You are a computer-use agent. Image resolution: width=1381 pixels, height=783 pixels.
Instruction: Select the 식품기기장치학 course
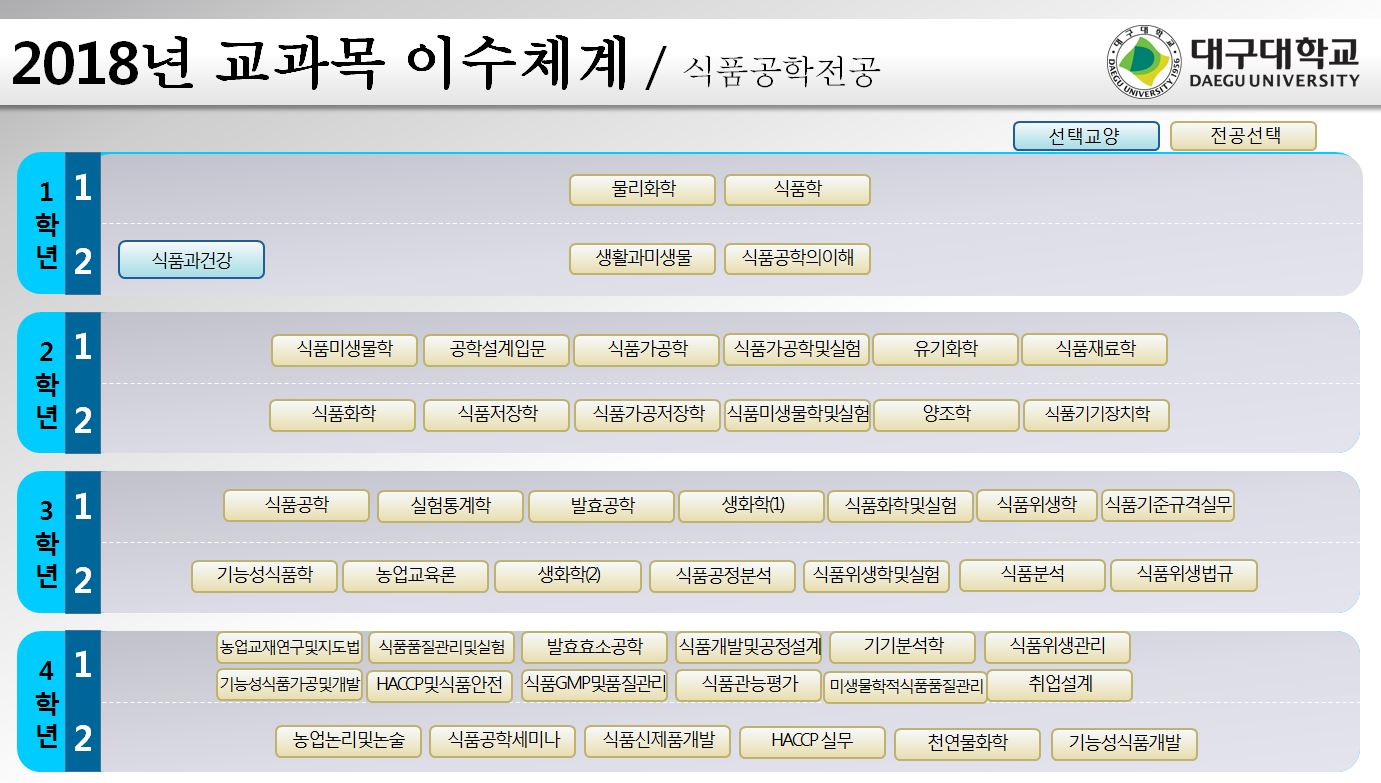click(x=1096, y=415)
